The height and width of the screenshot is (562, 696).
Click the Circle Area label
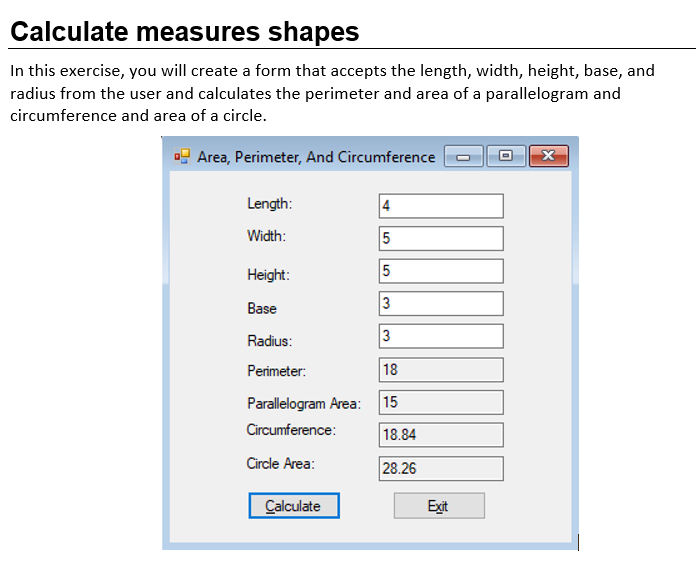point(280,463)
